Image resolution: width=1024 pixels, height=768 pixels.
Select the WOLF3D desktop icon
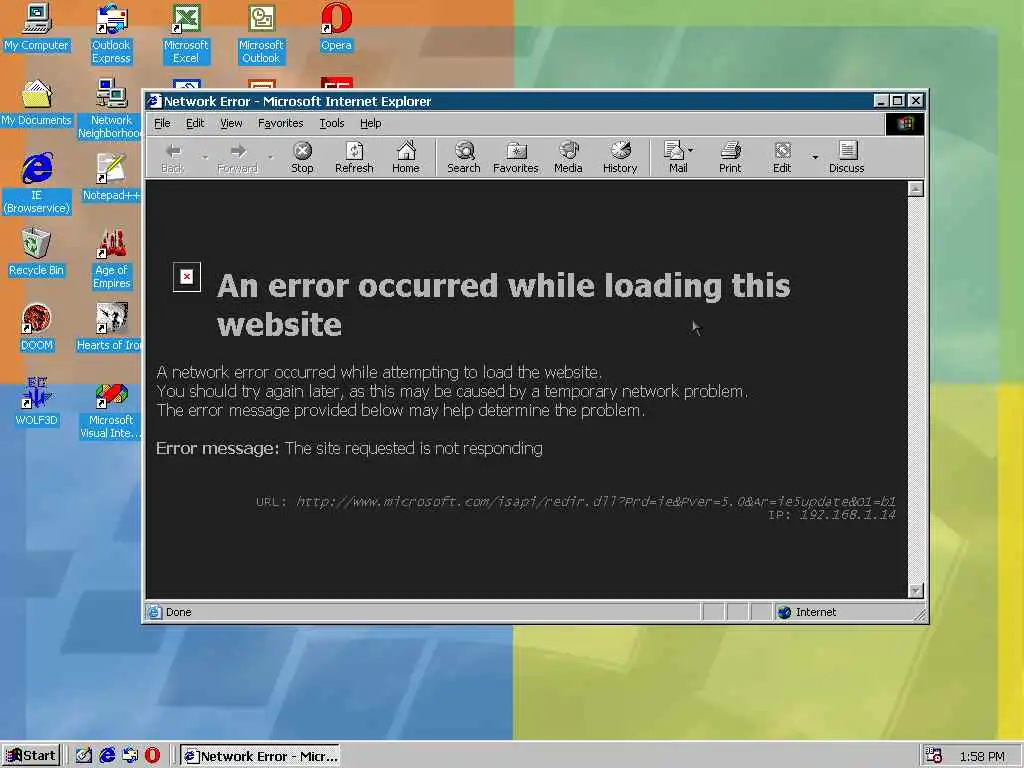click(x=37, y=402)
